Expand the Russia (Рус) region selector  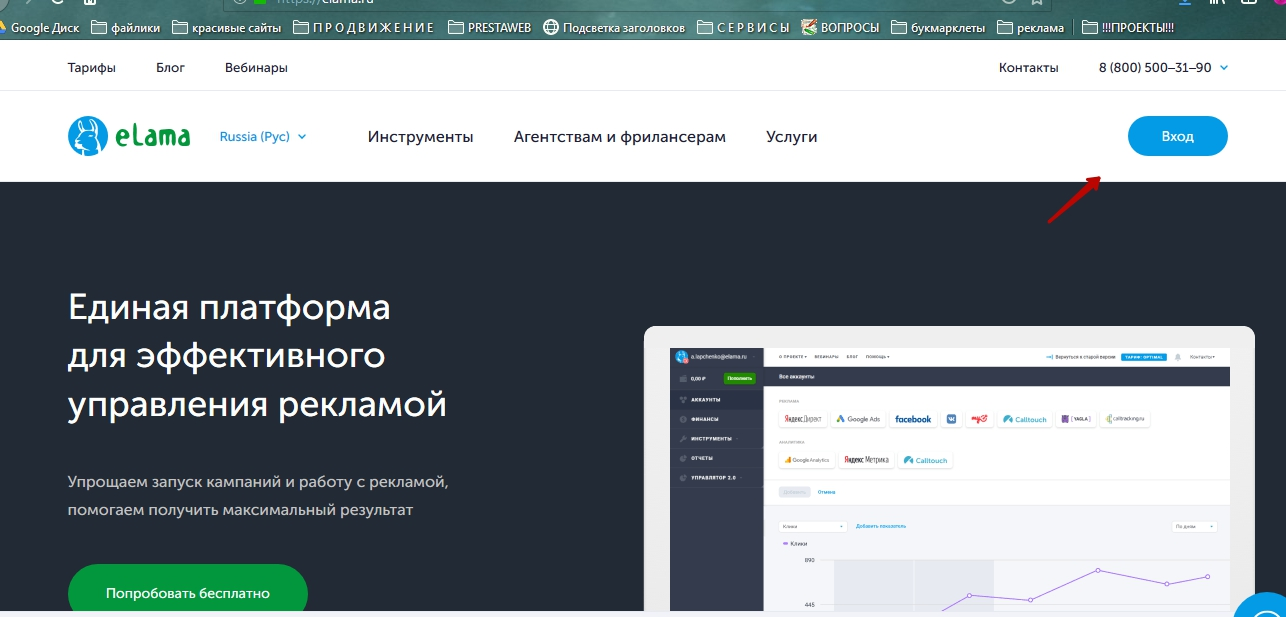point(263,137)
